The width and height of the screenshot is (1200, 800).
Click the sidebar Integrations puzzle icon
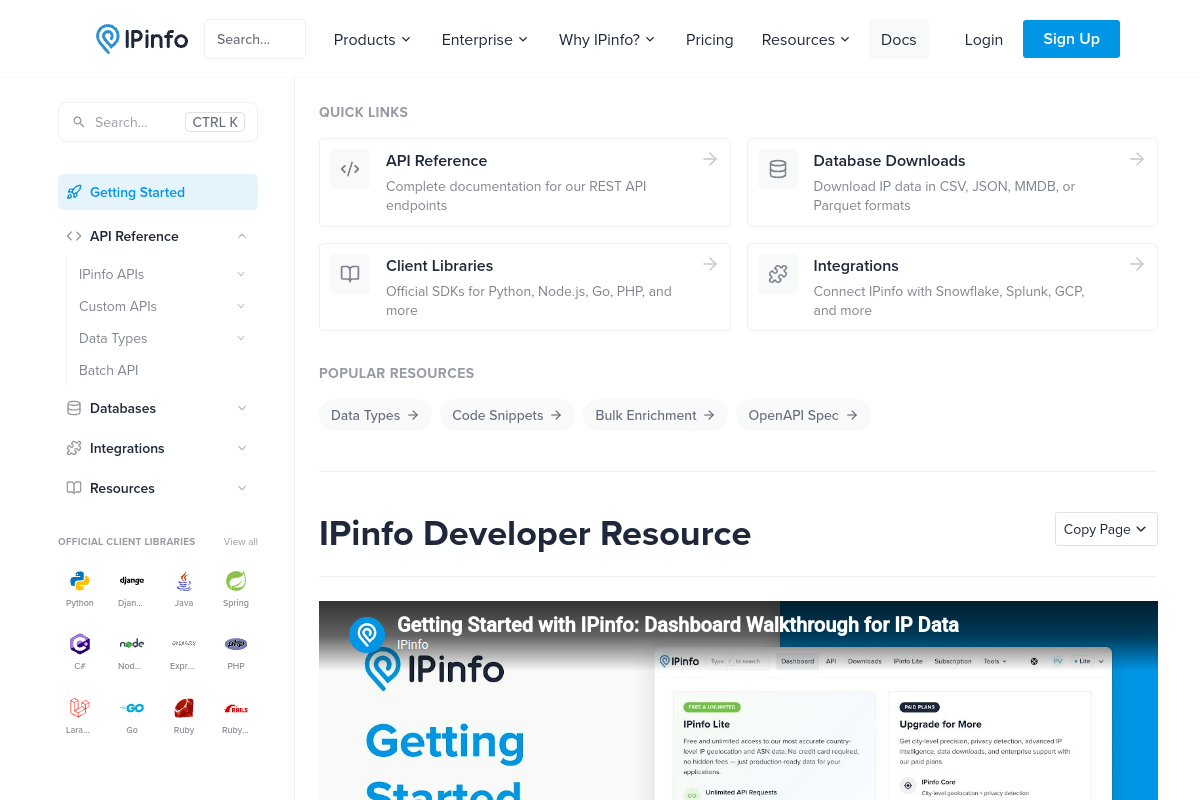pos(74,448)
